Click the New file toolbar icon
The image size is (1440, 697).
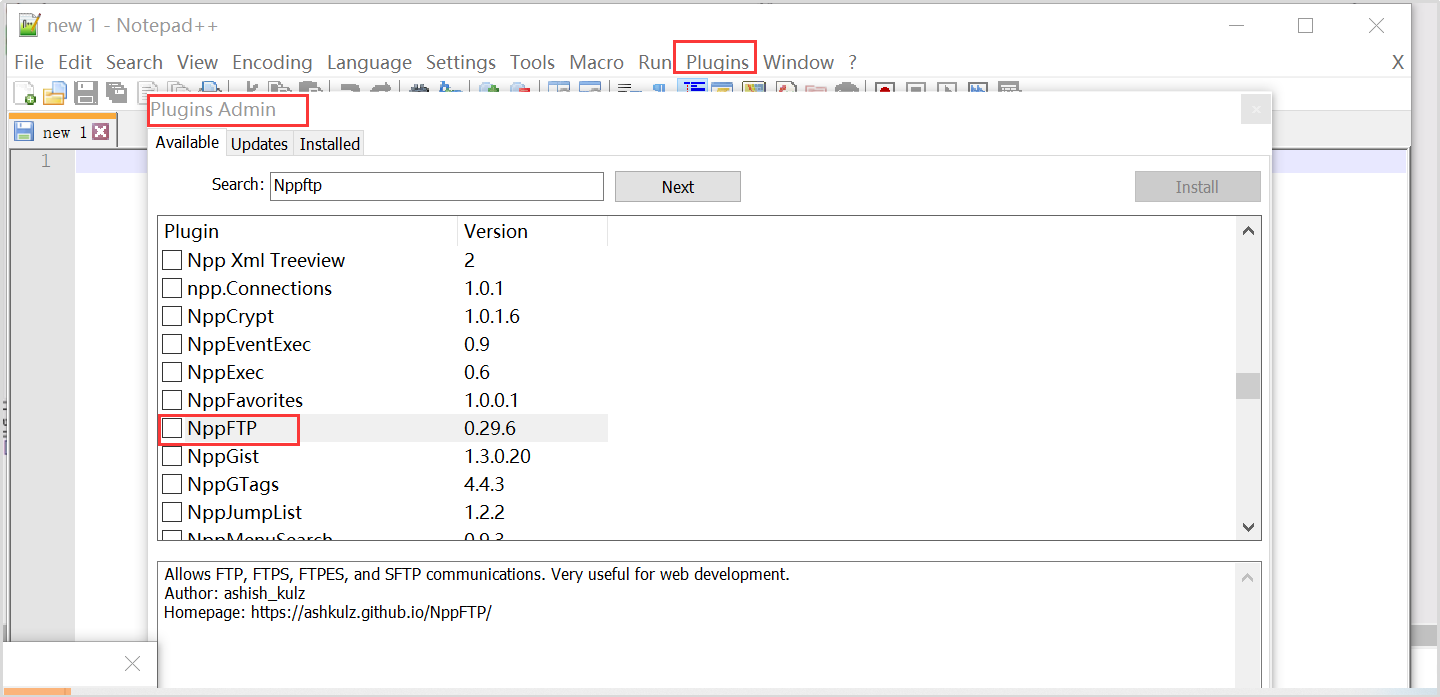point(25,92)
